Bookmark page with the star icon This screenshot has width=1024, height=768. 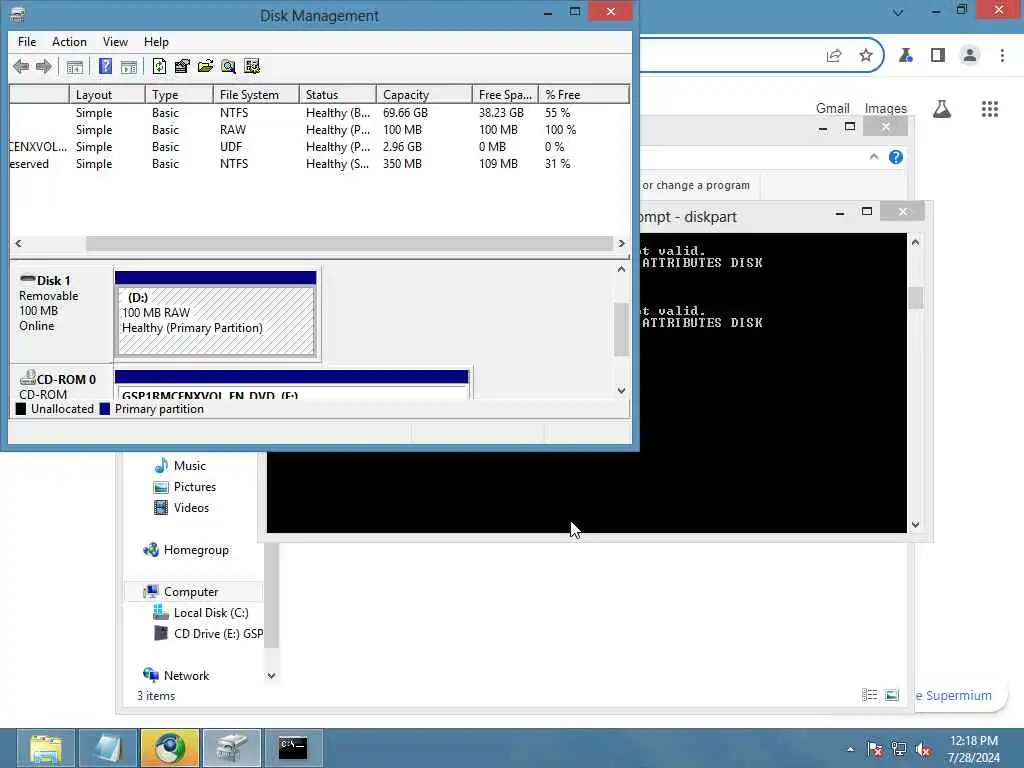point(866,56)
